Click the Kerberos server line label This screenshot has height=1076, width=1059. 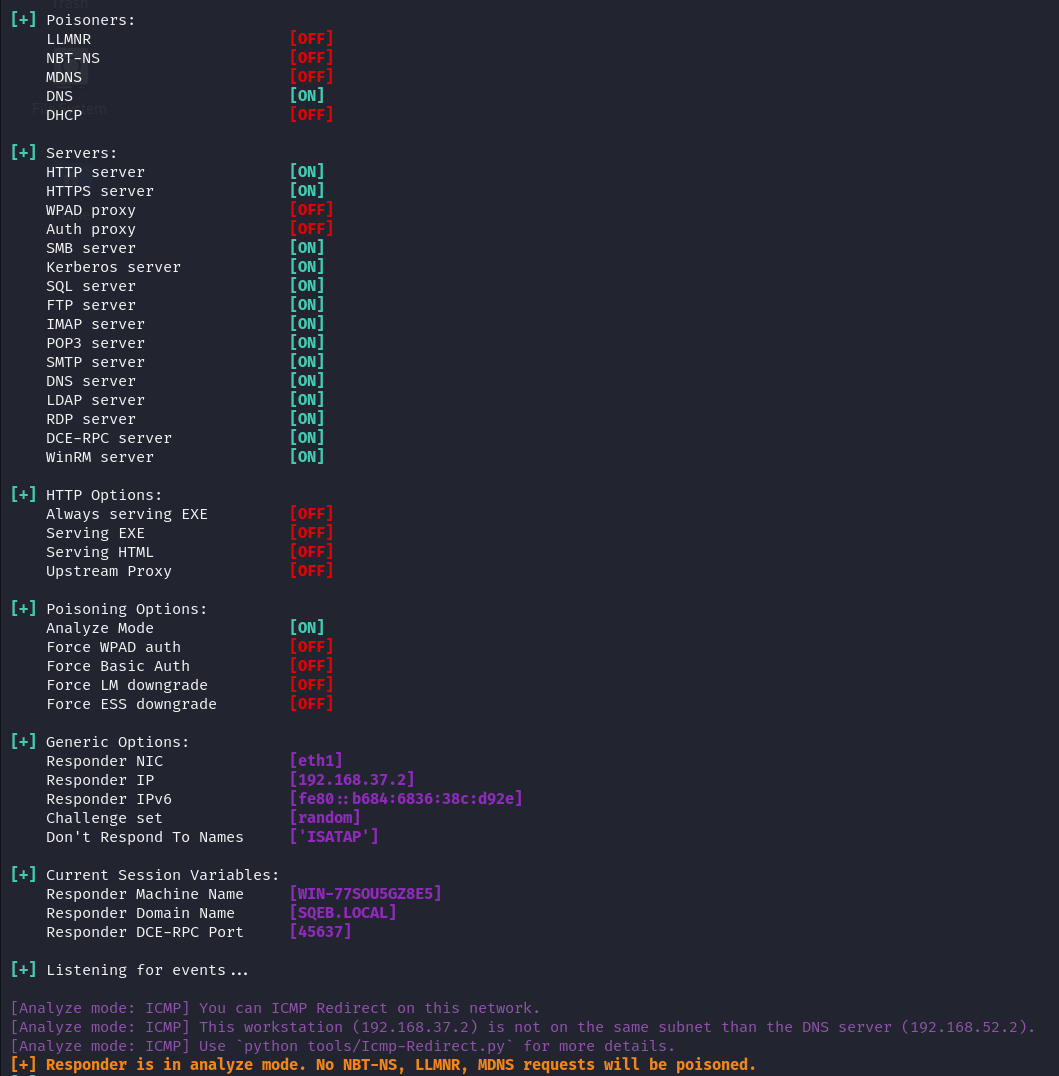113,267
